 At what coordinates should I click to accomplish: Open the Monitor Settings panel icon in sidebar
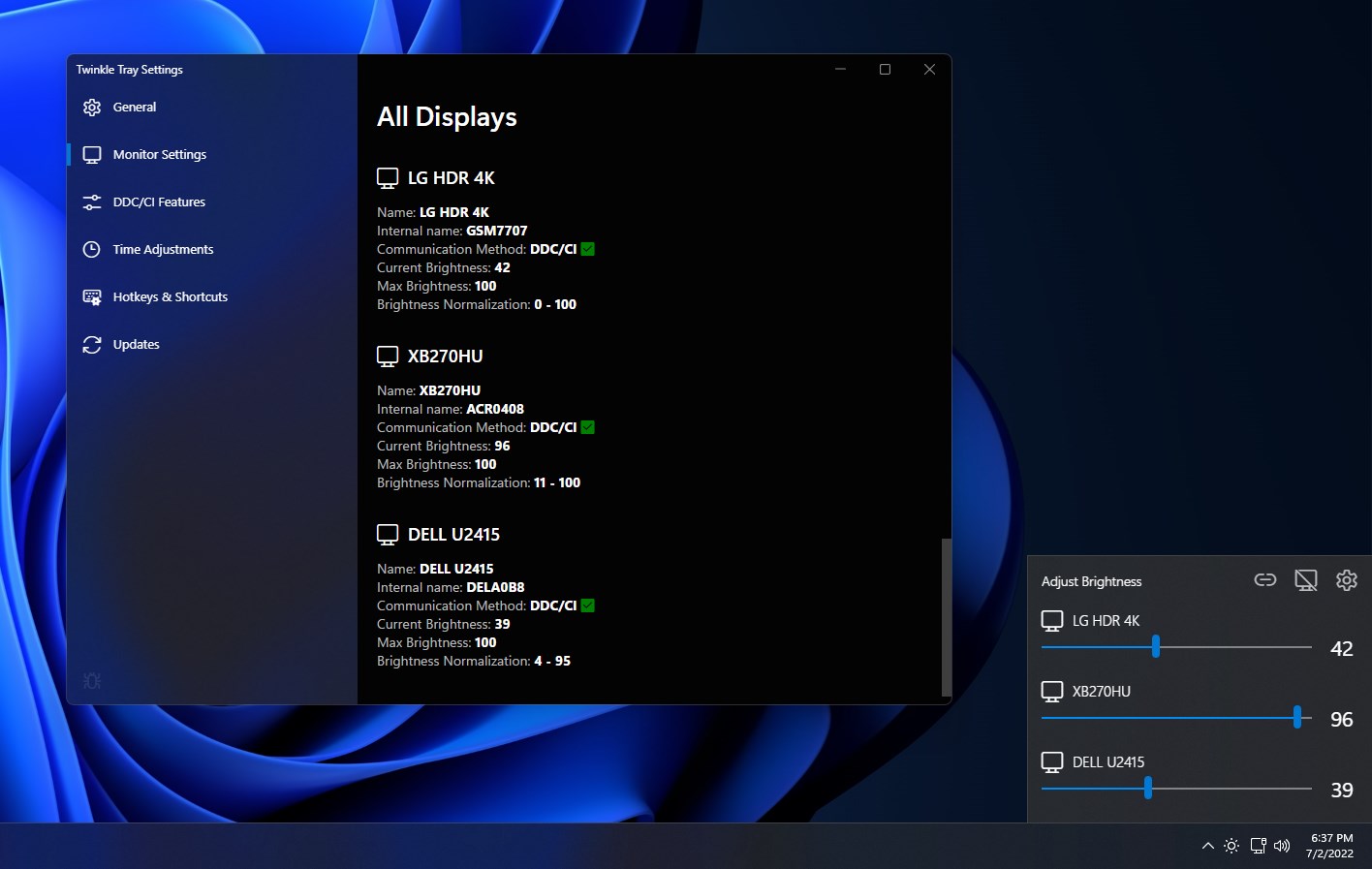click(92, 154)
